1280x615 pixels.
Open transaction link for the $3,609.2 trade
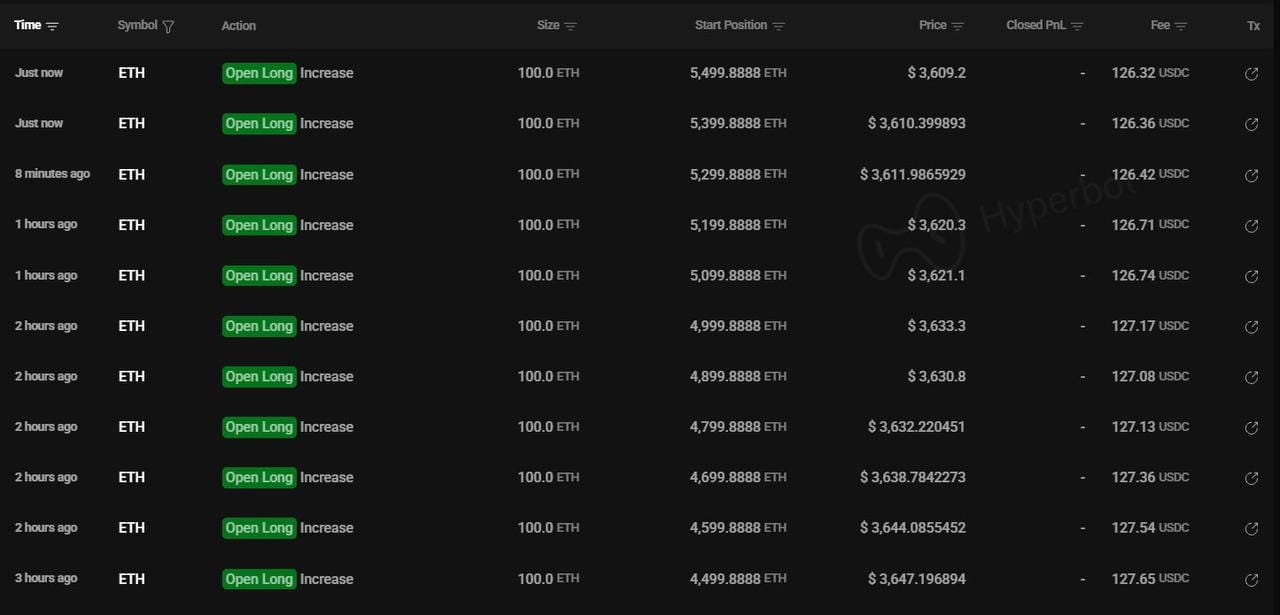pyautogui.click(x=1251, y=74)
